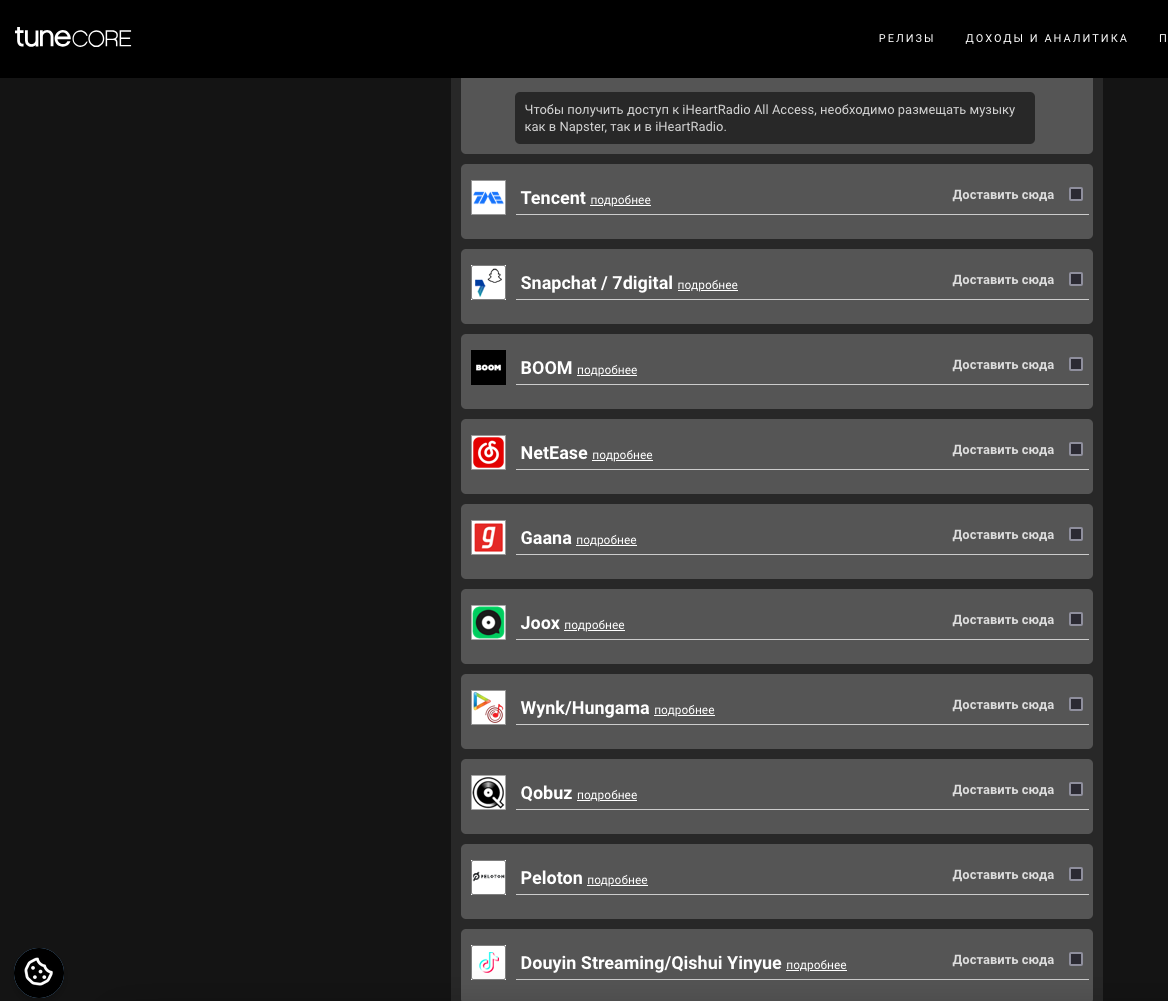Check Snapchat / 7digital delivery box
This screenshot has height=1001, width=1168.
1076,279
